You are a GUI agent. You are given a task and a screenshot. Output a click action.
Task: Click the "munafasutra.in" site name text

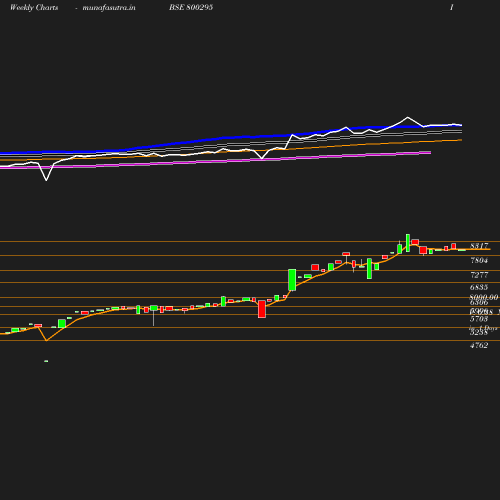pos(109,7)
